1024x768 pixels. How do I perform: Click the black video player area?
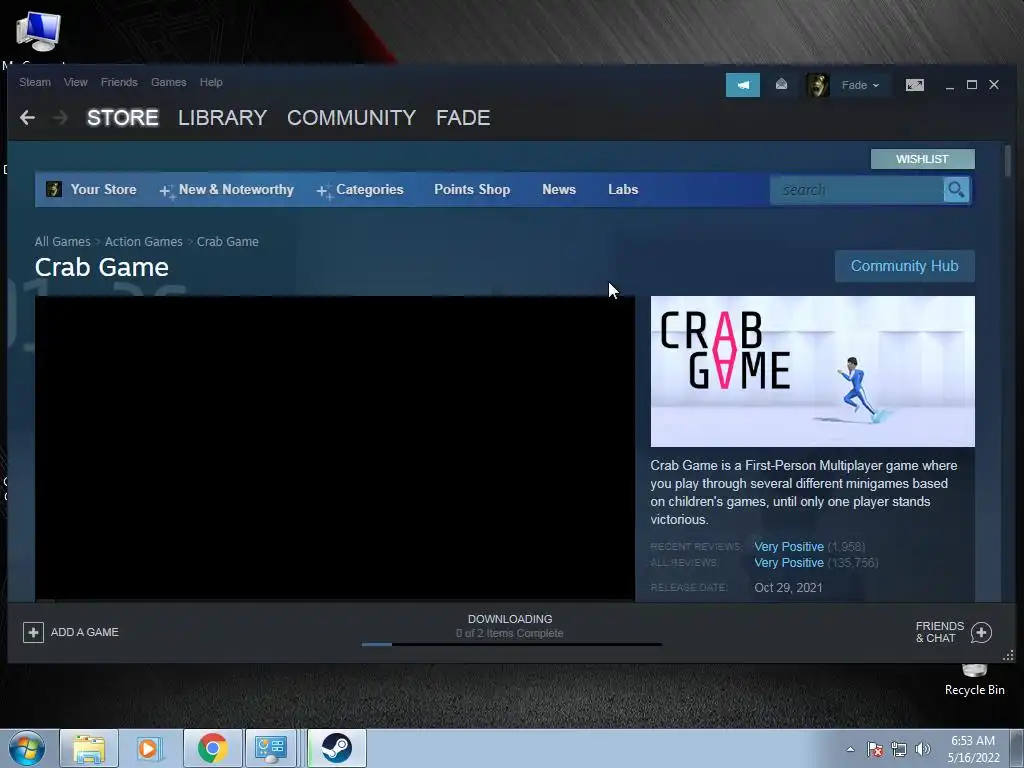point(335,448)
